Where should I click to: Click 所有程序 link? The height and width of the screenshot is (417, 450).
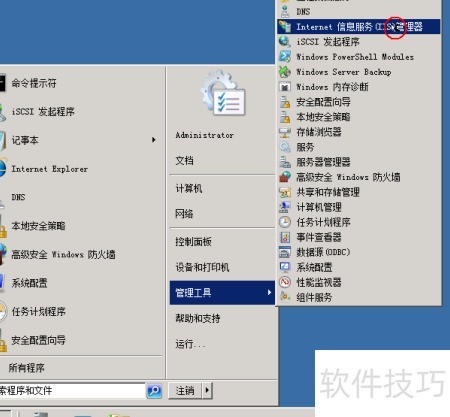pos(27,368)
